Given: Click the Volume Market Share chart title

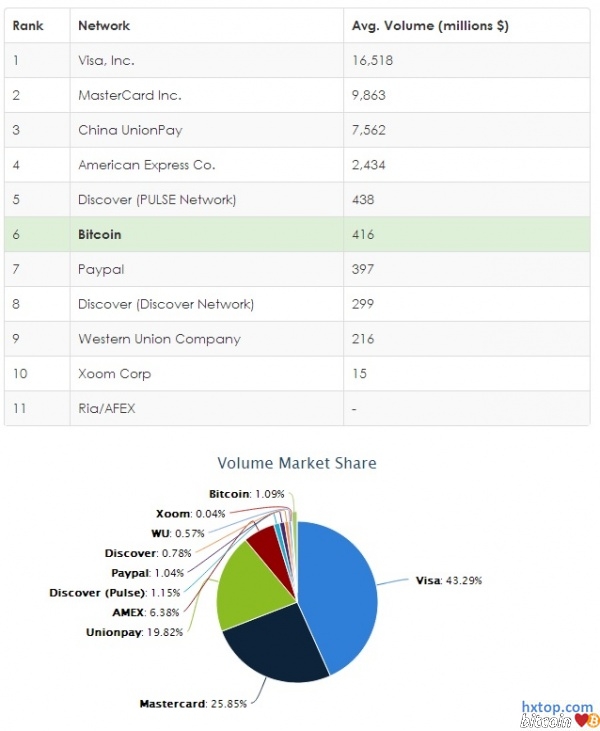Looking at the screenshot, I should [297, 463].
